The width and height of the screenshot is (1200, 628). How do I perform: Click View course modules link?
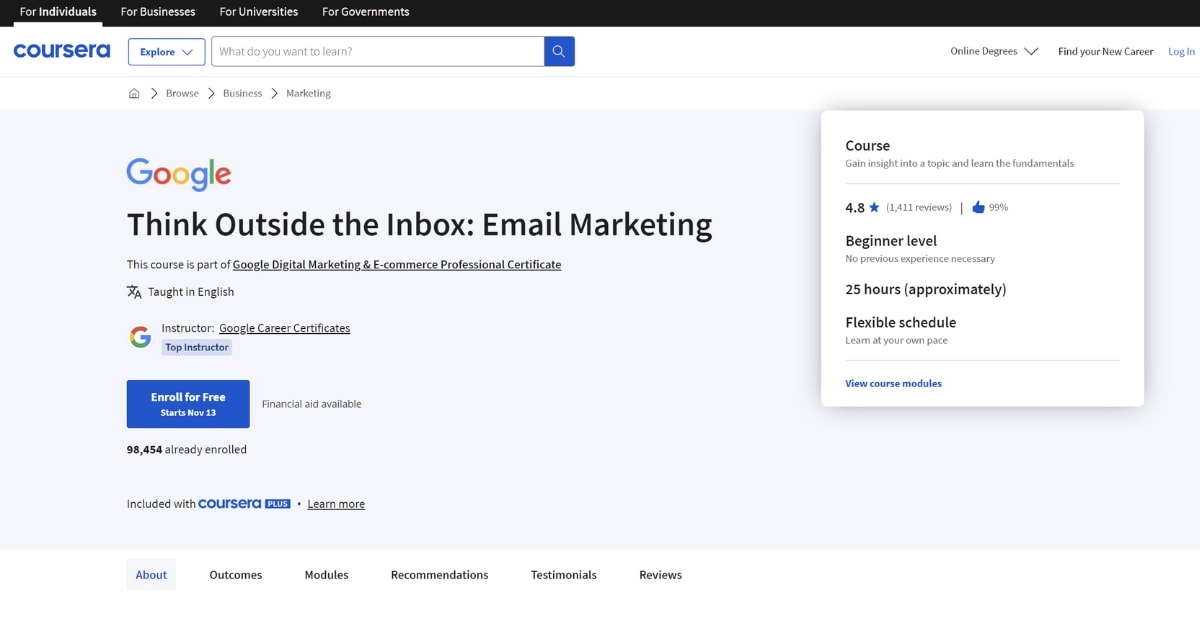(x=894, y=383)
